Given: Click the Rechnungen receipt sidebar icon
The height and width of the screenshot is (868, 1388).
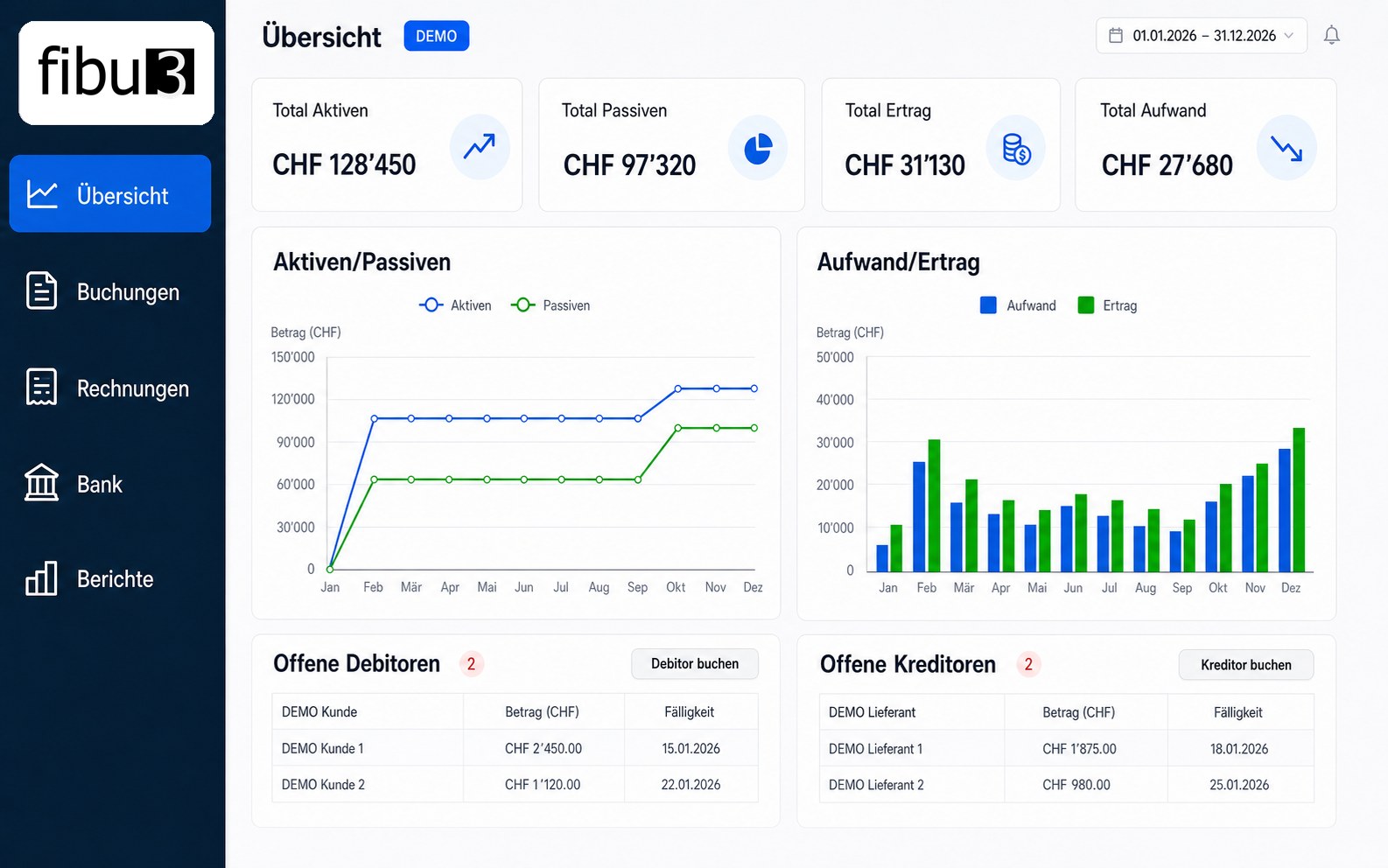Looking at the screenshot, I should (41, 387).
